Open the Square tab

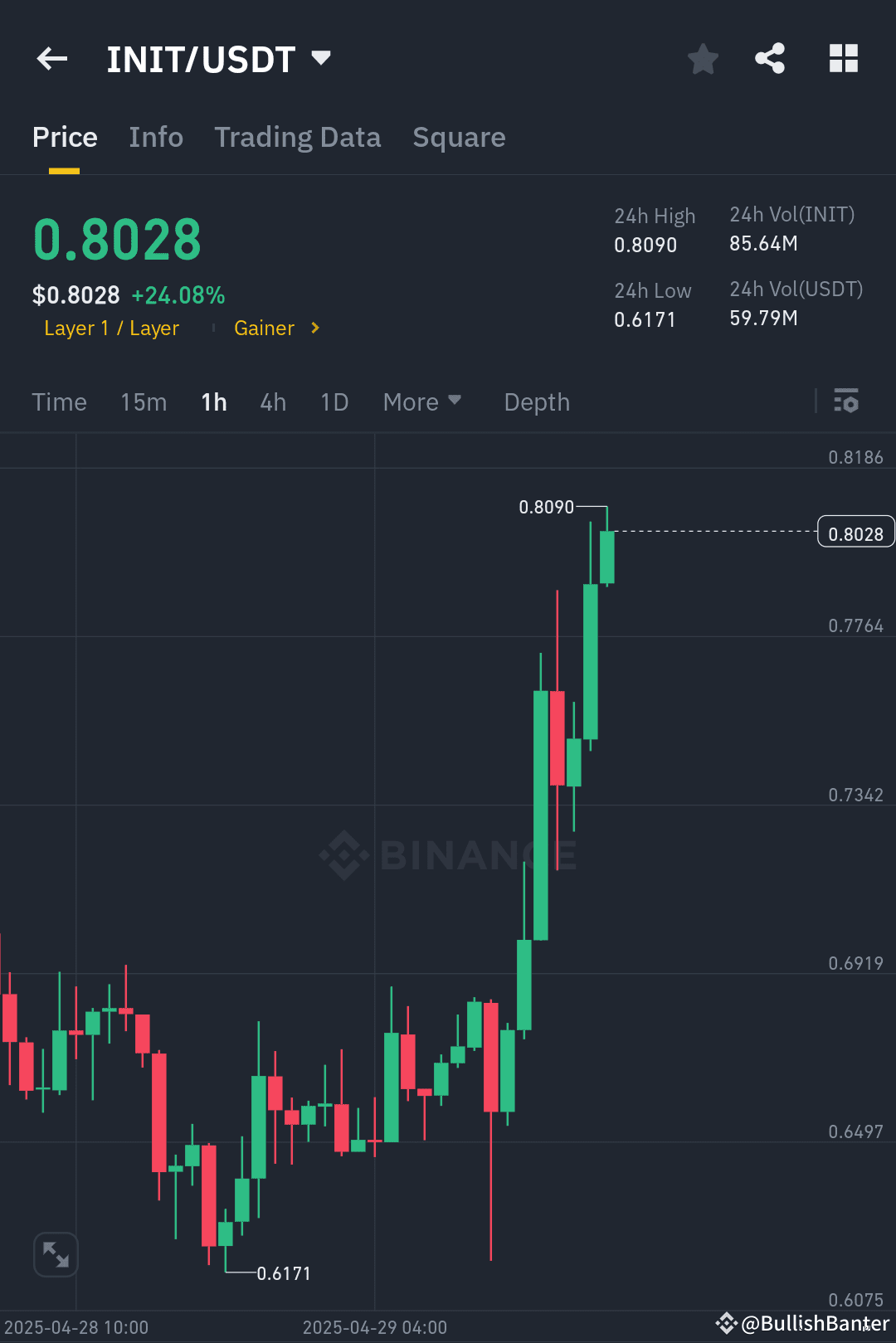coord(459,137)
